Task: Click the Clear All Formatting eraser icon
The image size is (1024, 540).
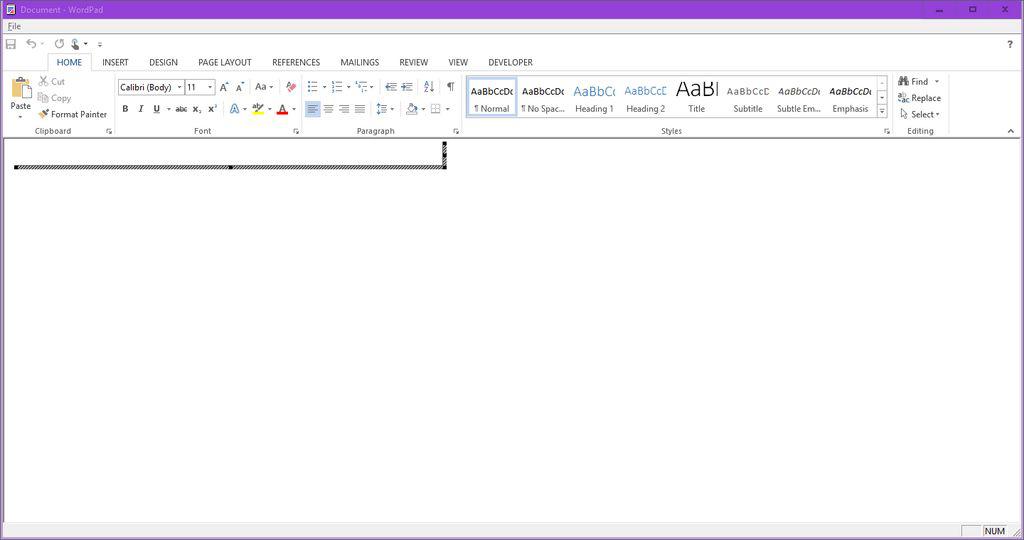Action: pyautogui.click(x=291, y=87)
